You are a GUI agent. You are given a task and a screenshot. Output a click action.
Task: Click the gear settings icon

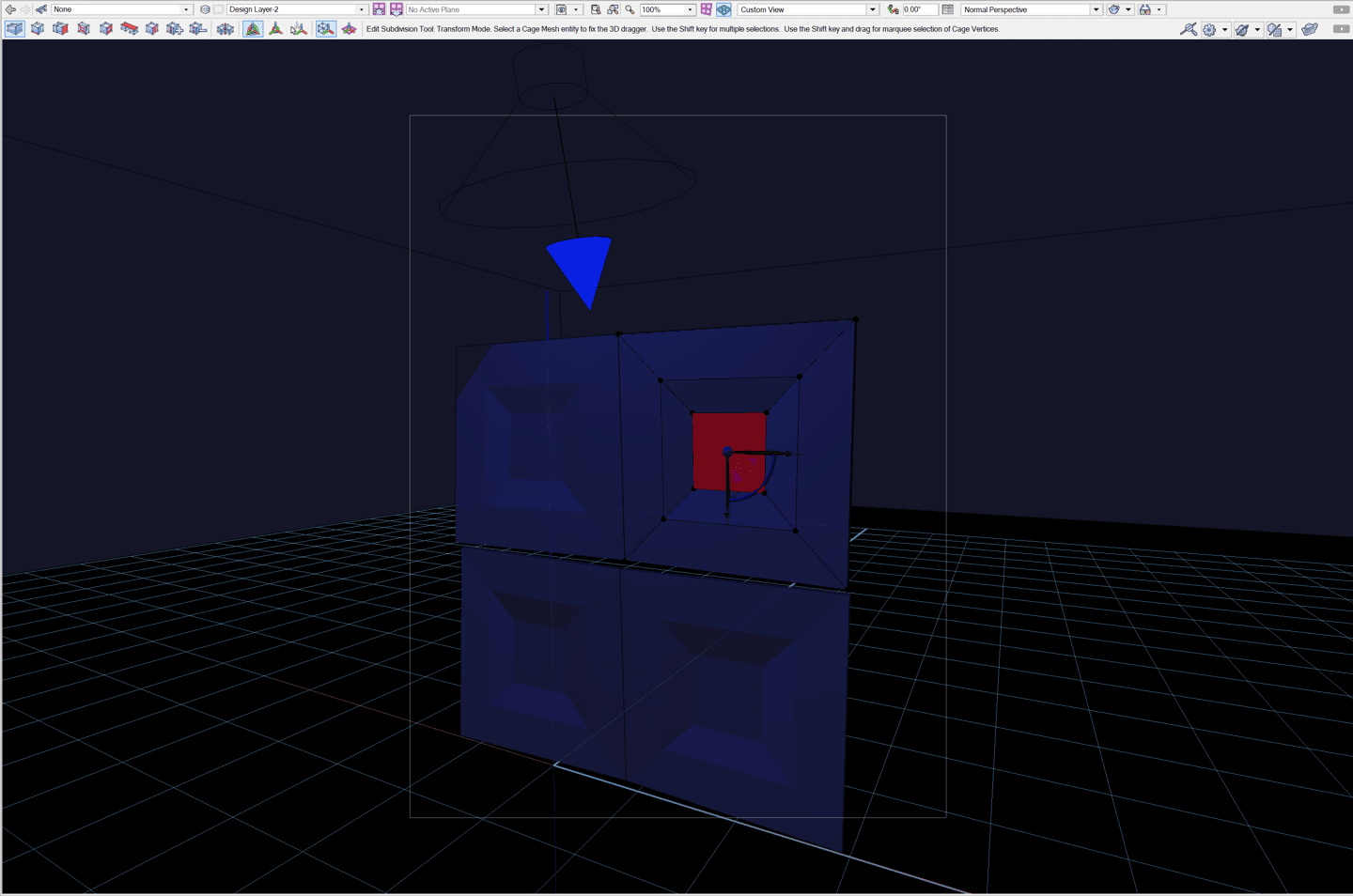point(1209,30)
